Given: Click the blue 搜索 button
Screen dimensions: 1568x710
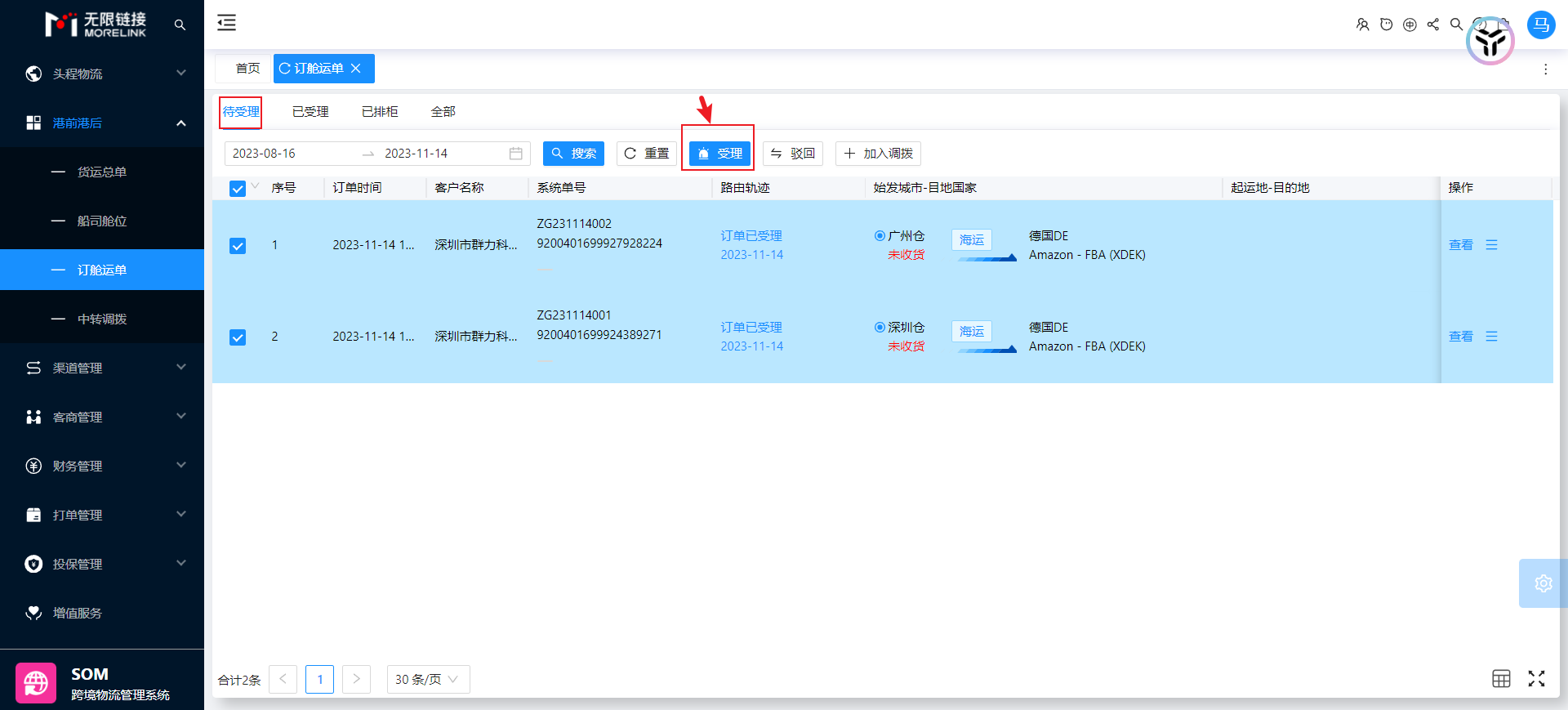Looking at the screenshot, I should tap(573, 154).
